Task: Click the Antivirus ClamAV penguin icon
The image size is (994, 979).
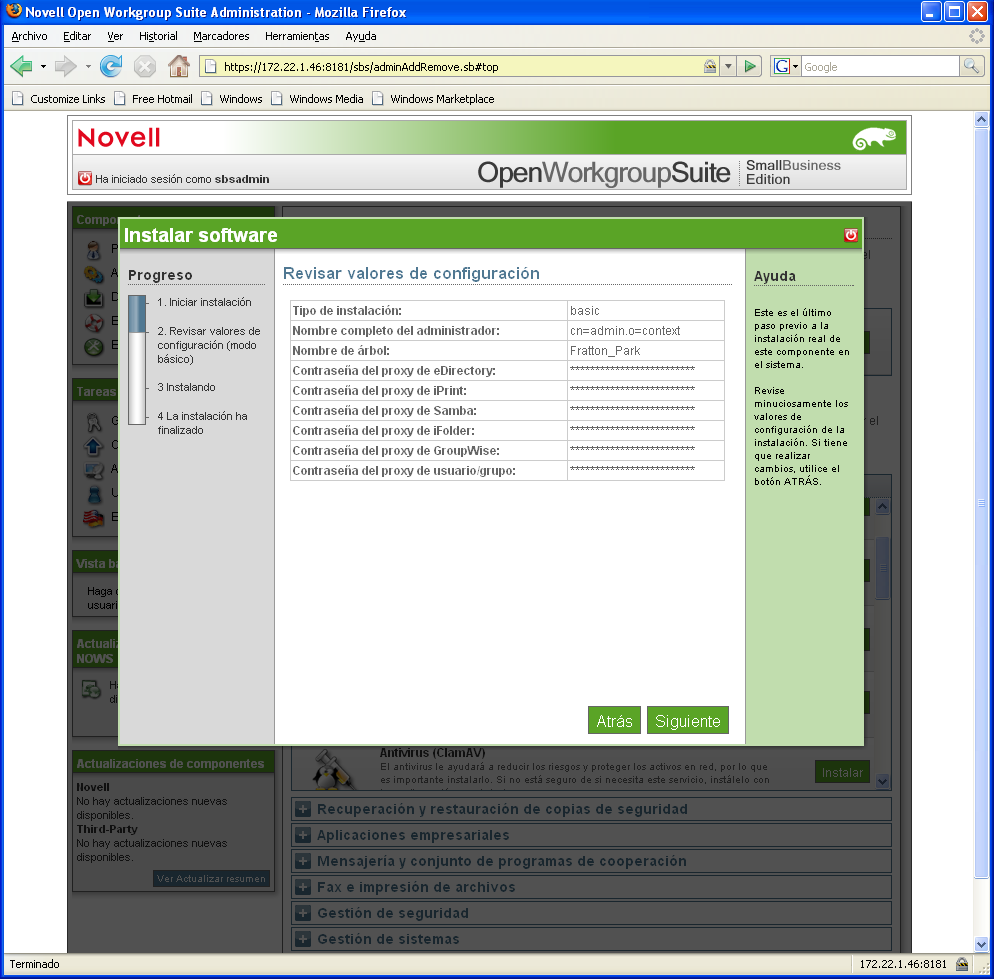Action: (332, 770)
